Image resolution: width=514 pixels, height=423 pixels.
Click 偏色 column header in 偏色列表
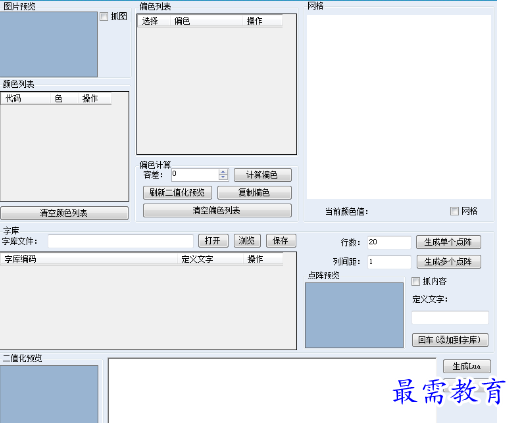(x=206, y=21)
